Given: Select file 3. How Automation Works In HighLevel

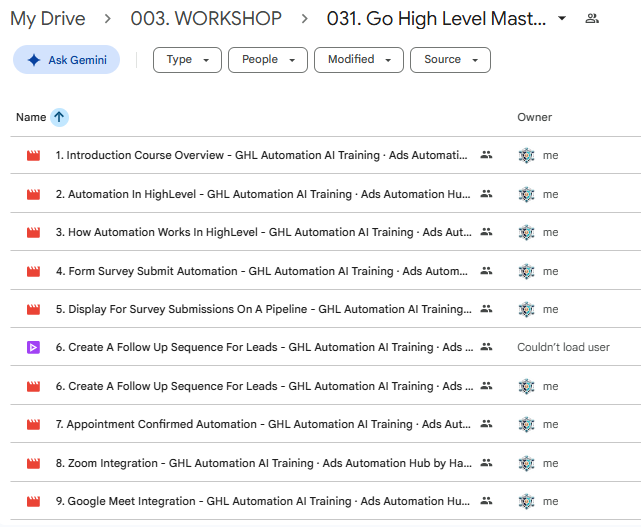Looking at the screenshot, I should click(264, 232).
